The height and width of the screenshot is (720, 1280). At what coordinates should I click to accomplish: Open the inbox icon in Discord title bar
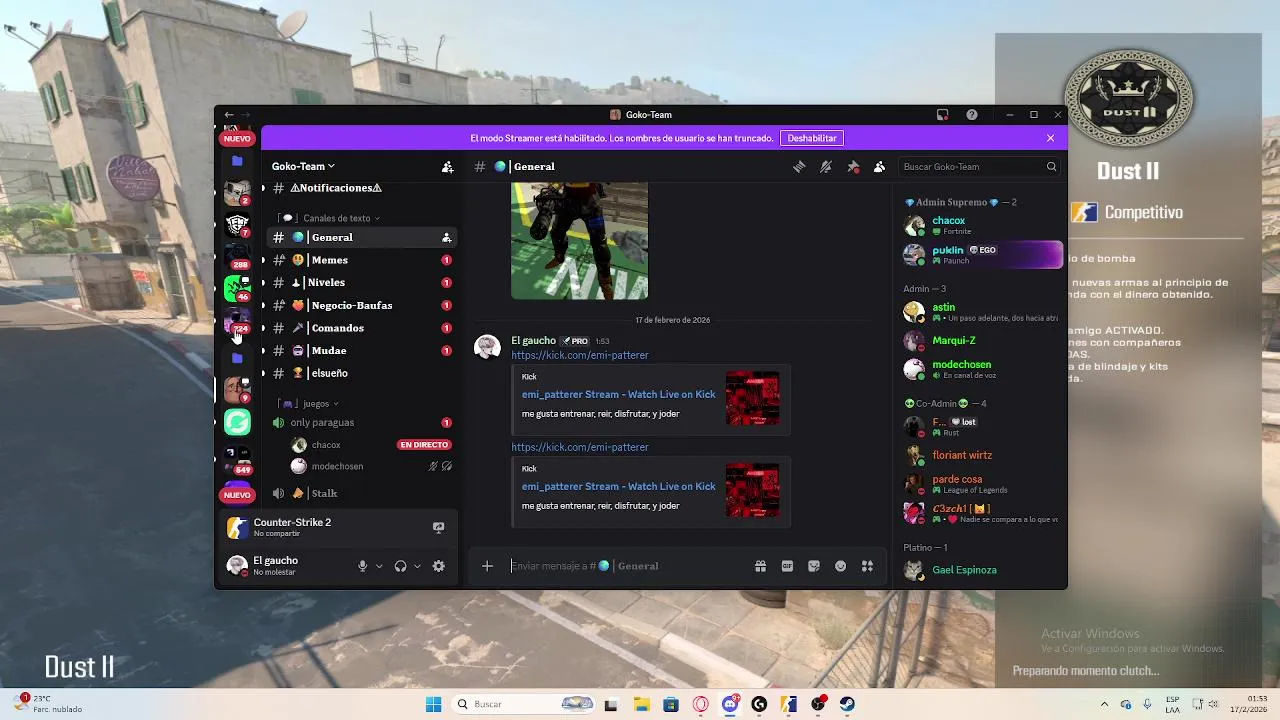click(x=942, y=115)
